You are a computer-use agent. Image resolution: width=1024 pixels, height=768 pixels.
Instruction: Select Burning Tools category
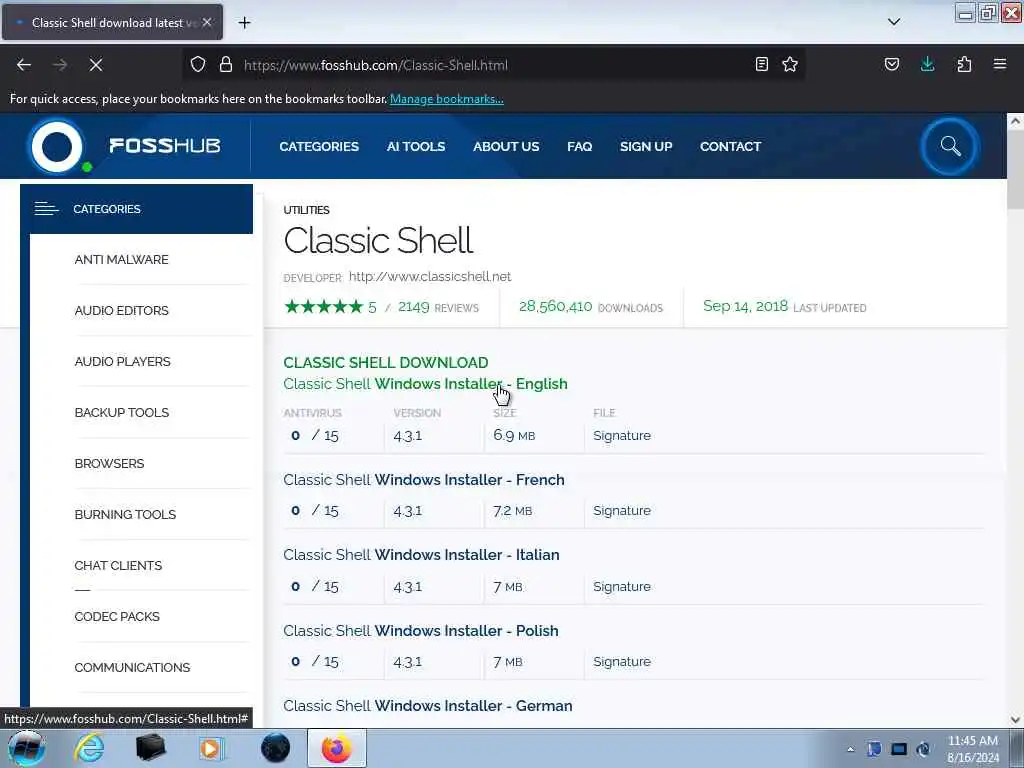coord(125,514)
